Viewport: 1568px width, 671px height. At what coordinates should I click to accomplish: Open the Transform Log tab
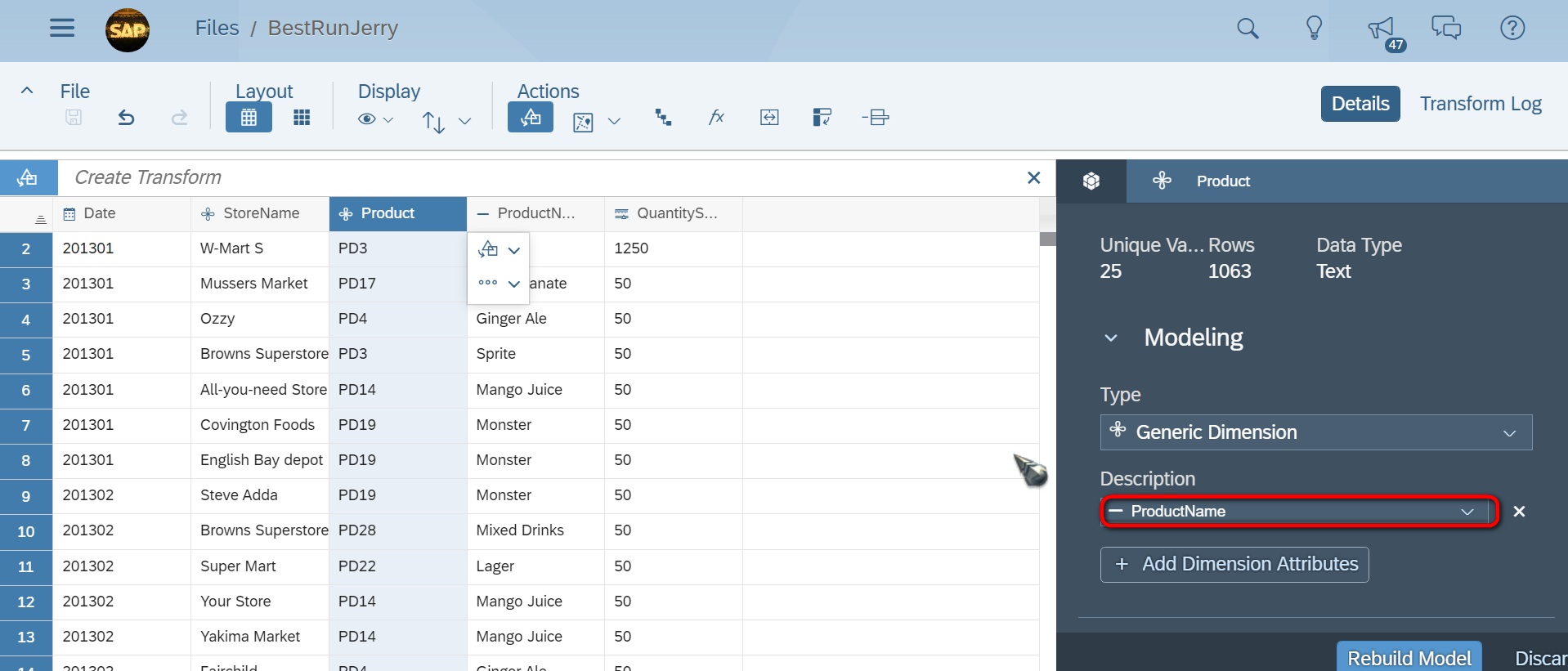point(1481,104)
